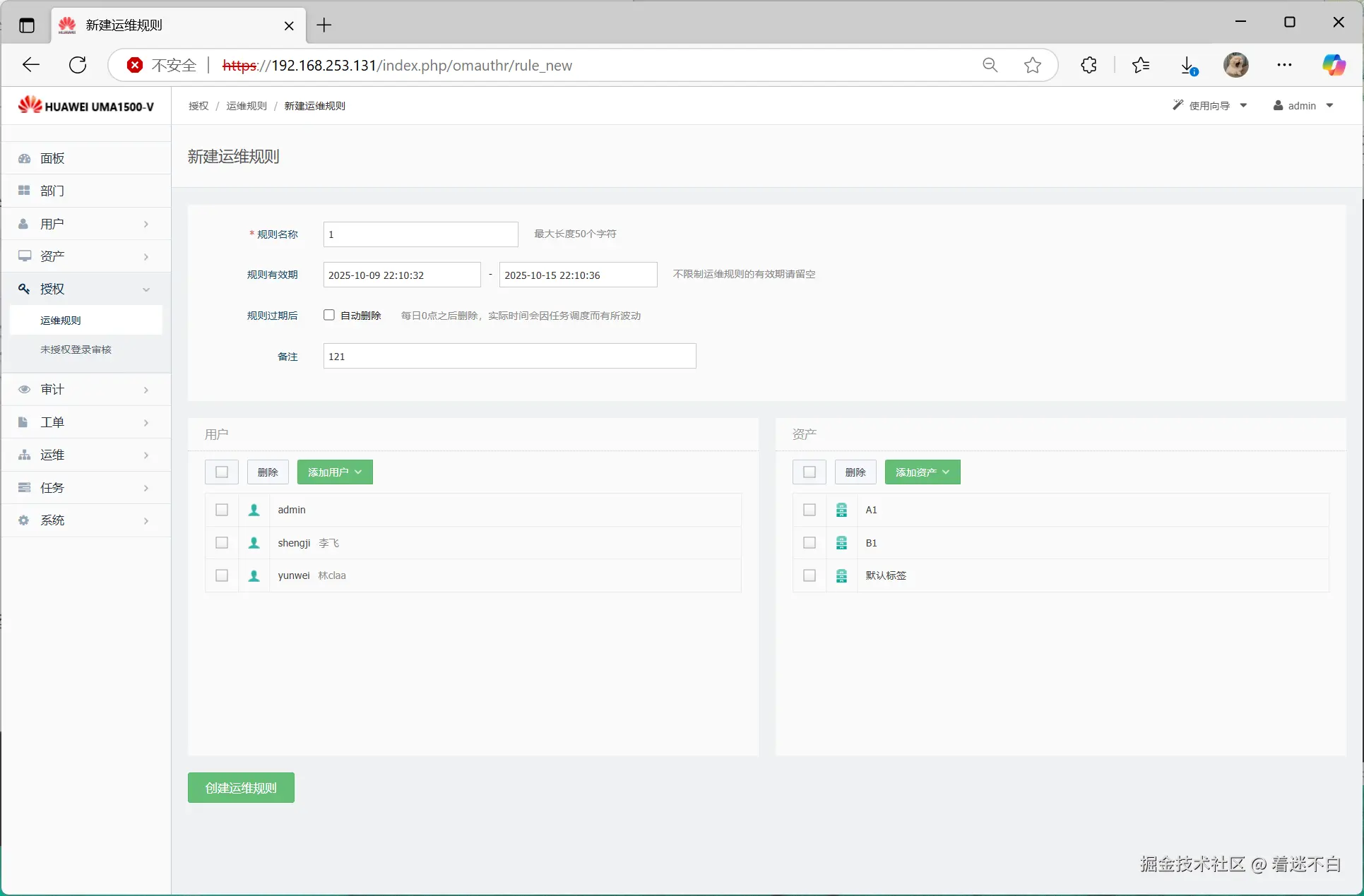Open the 添加资产 dropdown
This screenshot has width=1364, height=896.
pos(923,472)
